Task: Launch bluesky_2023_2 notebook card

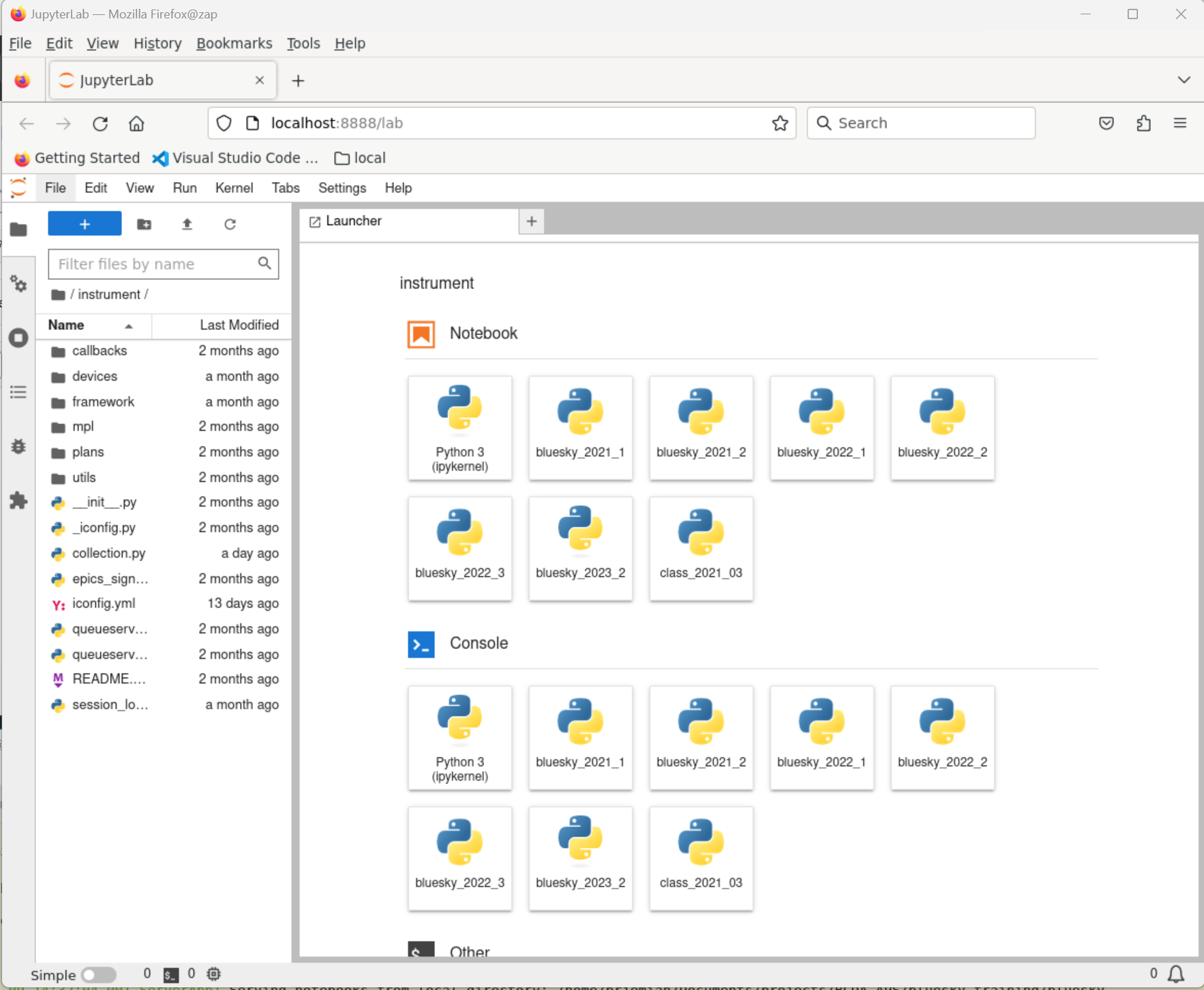Action: (580, 549)
